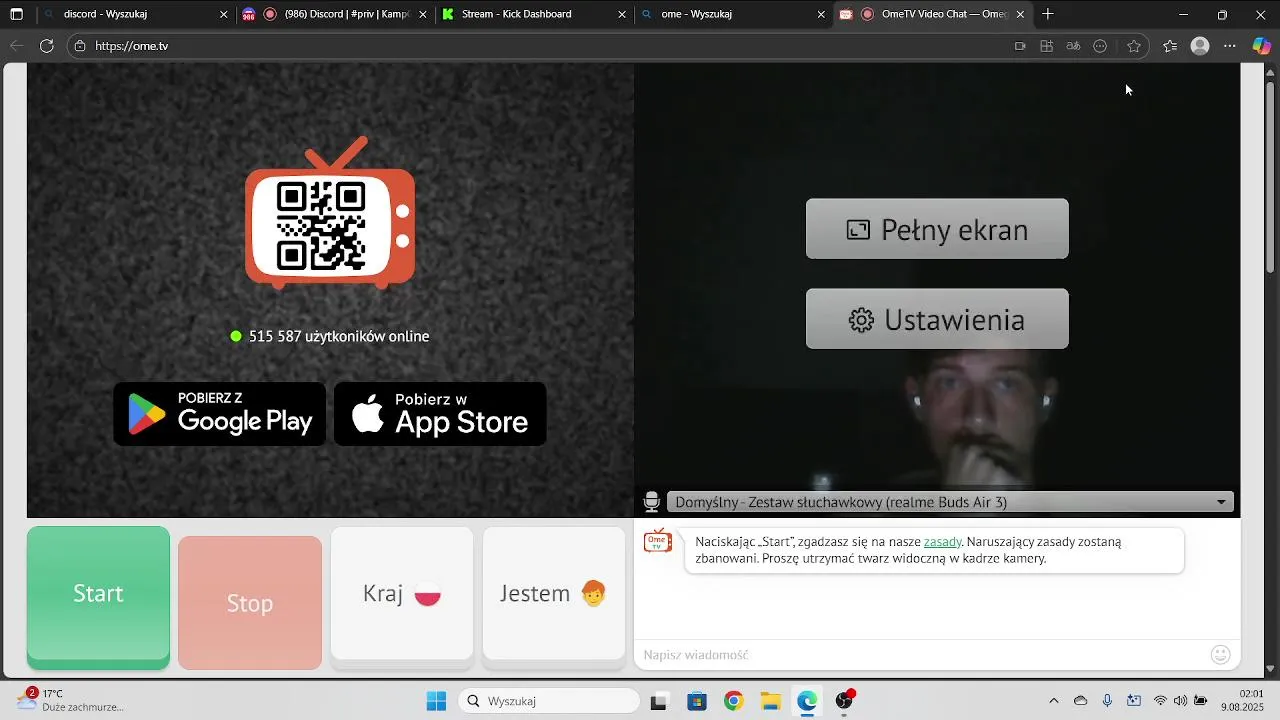
Task: Click the OmeTV avatar icon in chat
Action: pyautogui.click(x=657, y=541)
